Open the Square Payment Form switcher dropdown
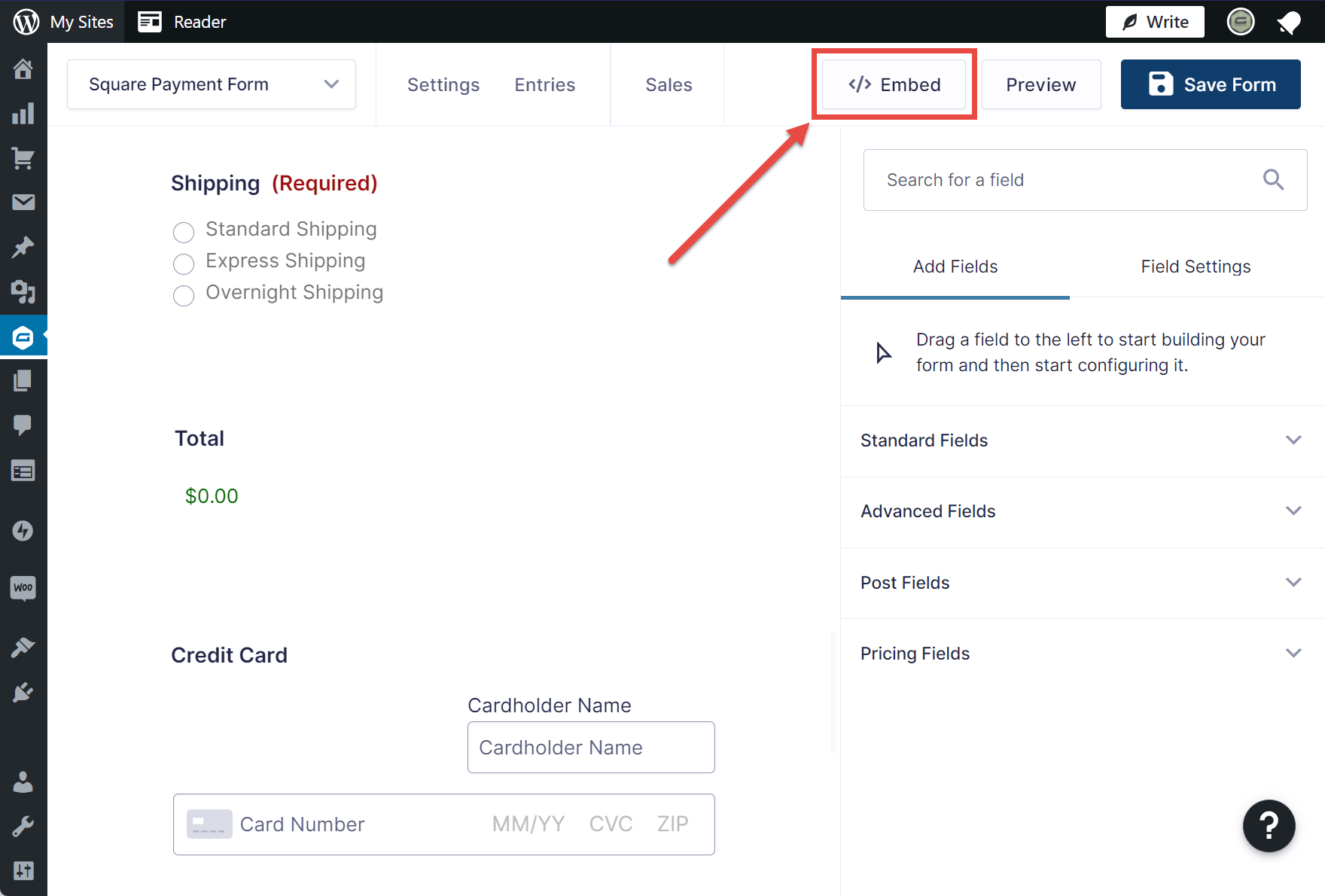 click(x=212, y=84)
